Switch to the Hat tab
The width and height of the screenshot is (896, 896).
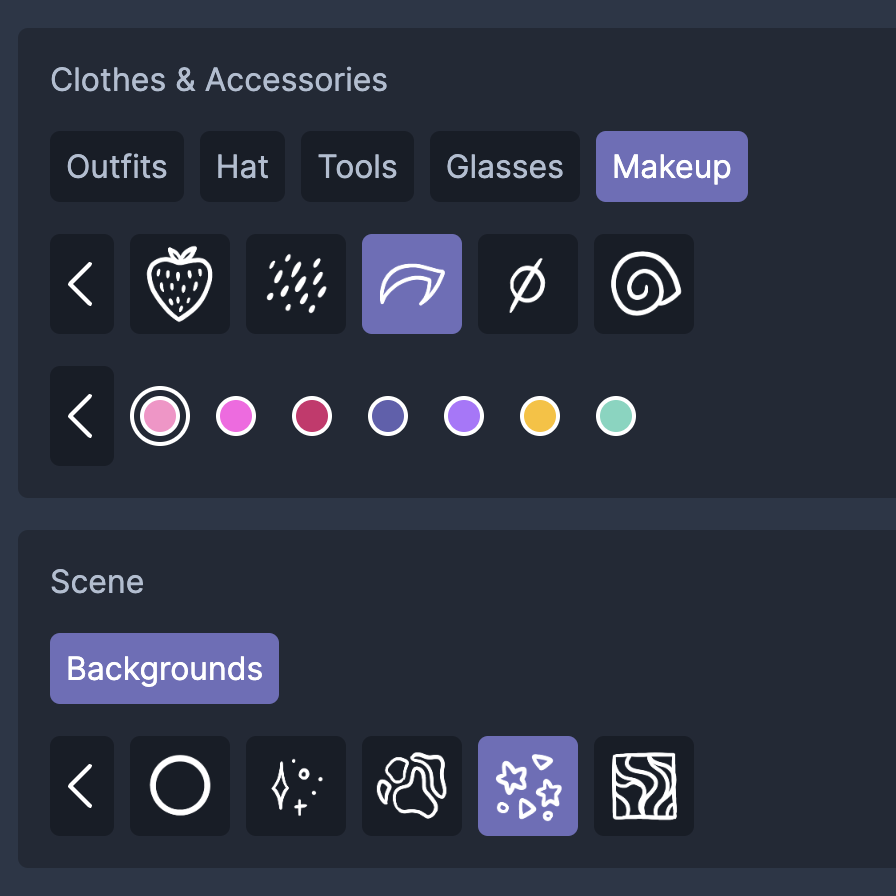pyautogui.click(x=242, y=166)
